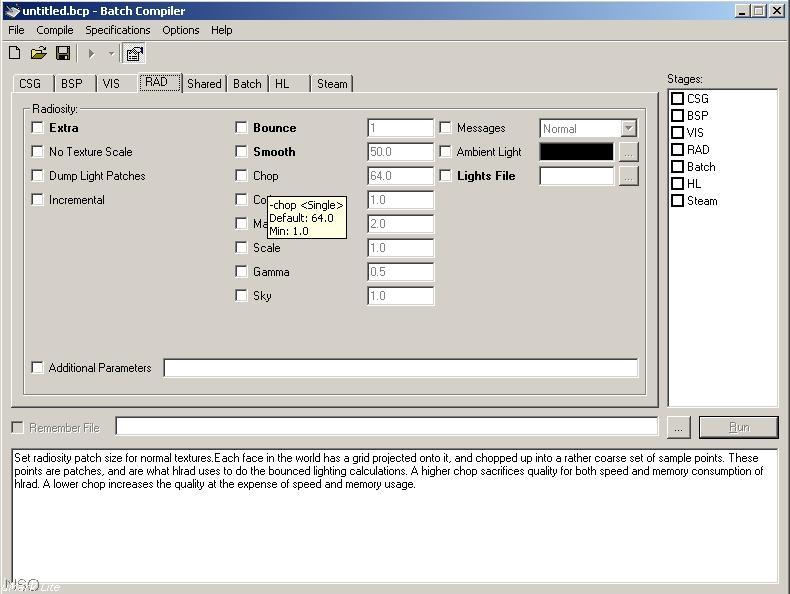The image size is (790, 594).
Task: Click the browse button next to Lights File
Action: [628, 176]
